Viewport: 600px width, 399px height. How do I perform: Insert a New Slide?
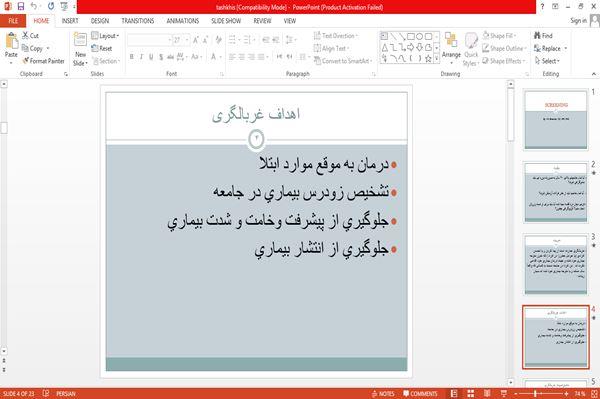tap(80, 50)
